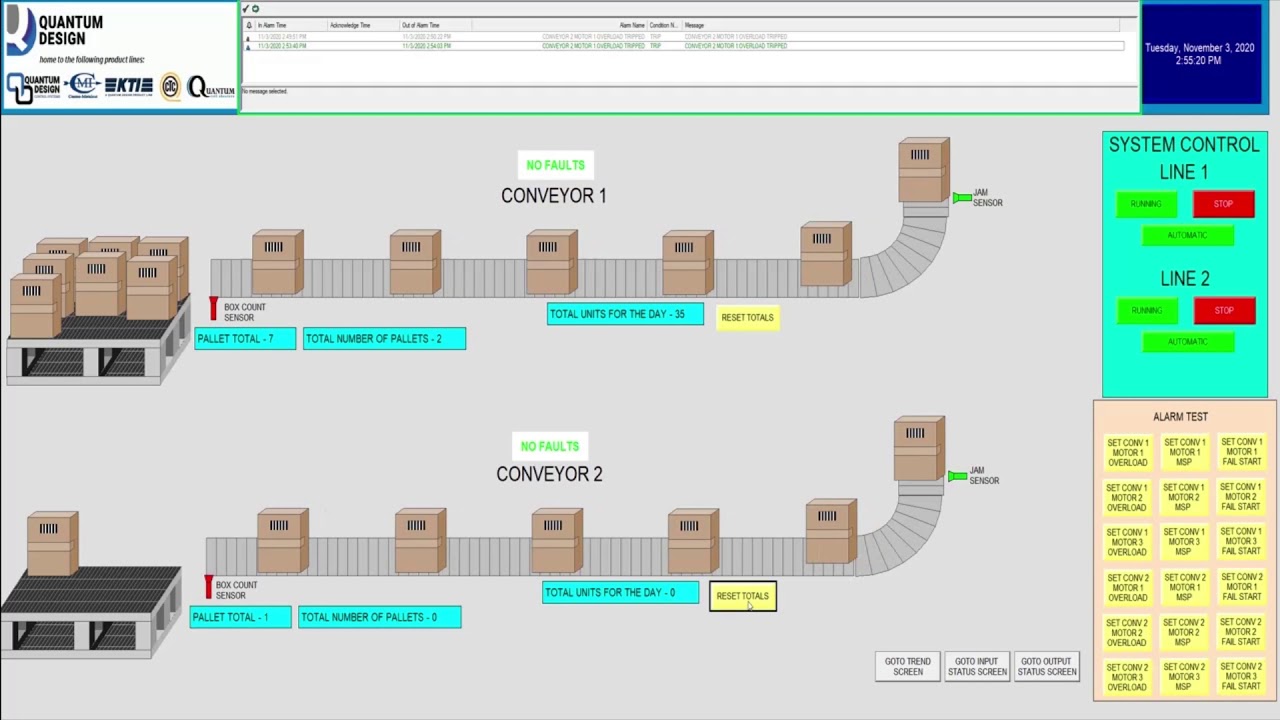Screen dimensions: 1280x720
Task: Click the acknowledge checkmark icon in alarm banner
Action: (246, 9)
